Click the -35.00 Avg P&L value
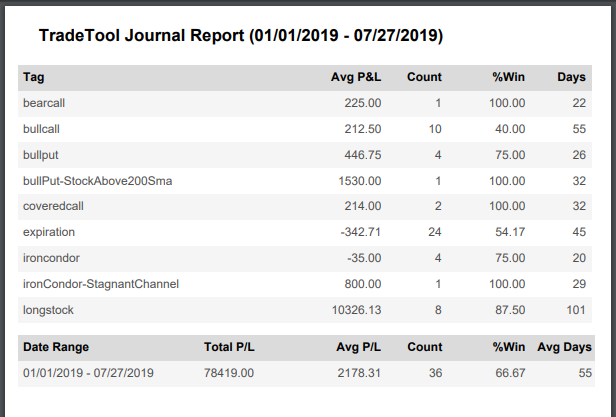 point(364,258)
